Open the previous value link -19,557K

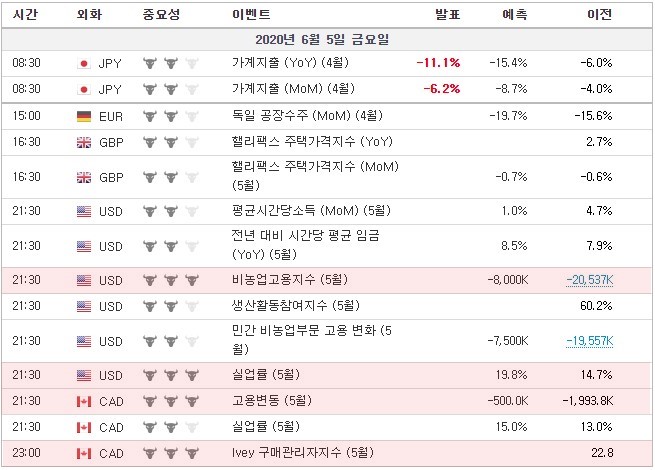point(590,341)
